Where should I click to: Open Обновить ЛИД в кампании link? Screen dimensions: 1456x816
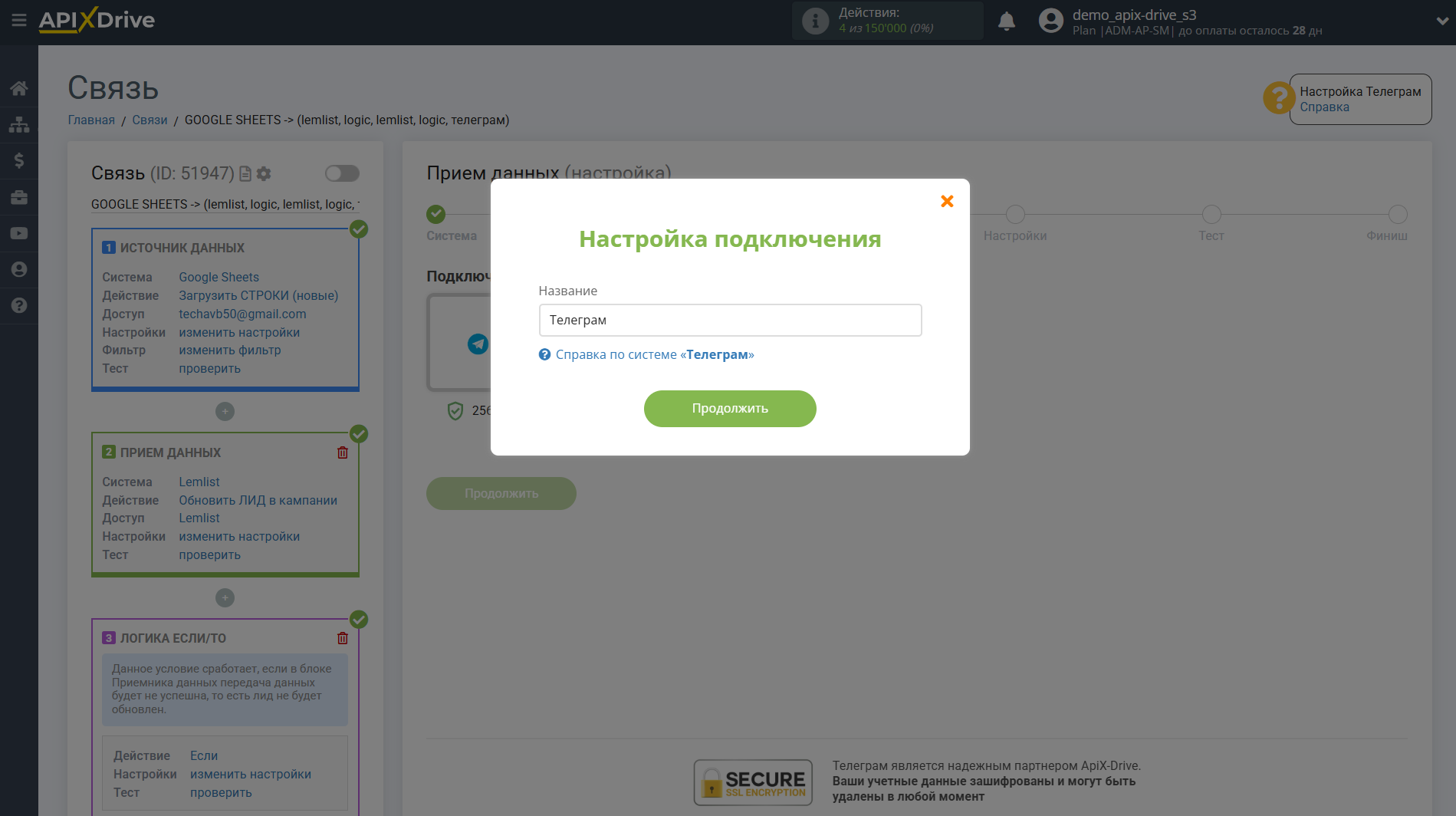pyautogui.click(x=258, y=501)
